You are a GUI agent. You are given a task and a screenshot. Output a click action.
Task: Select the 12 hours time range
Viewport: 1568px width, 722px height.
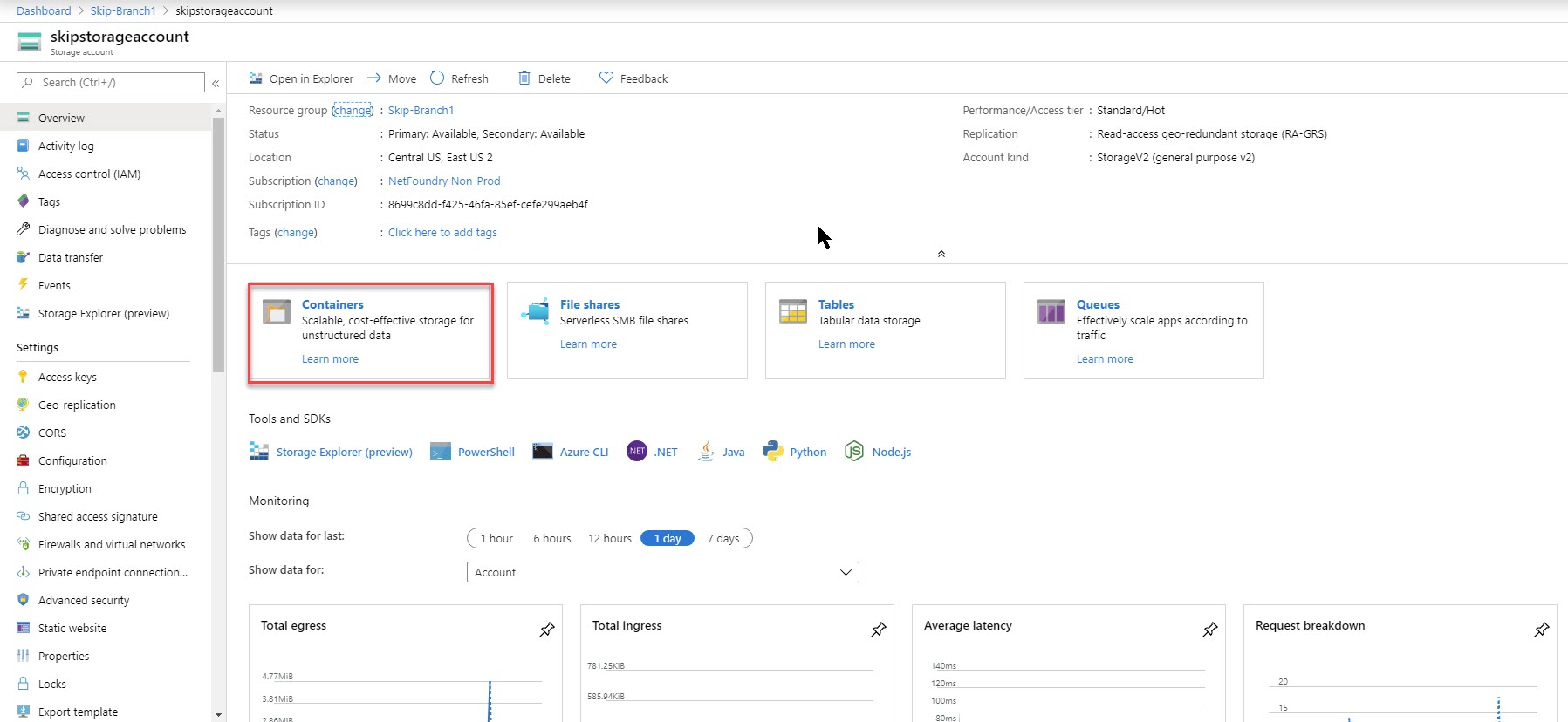pos(610,538)
